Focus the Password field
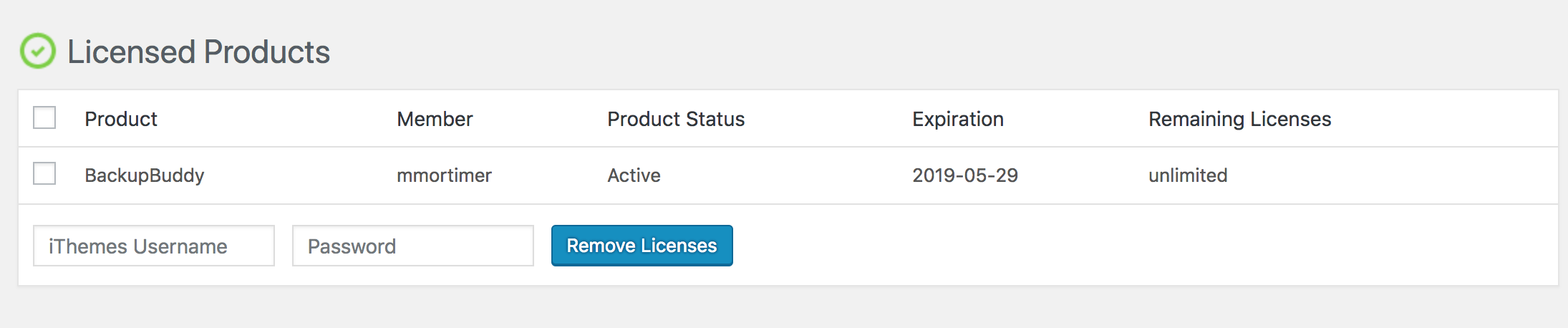This screenshot has width=1568, height=328. tap(413, 246)
